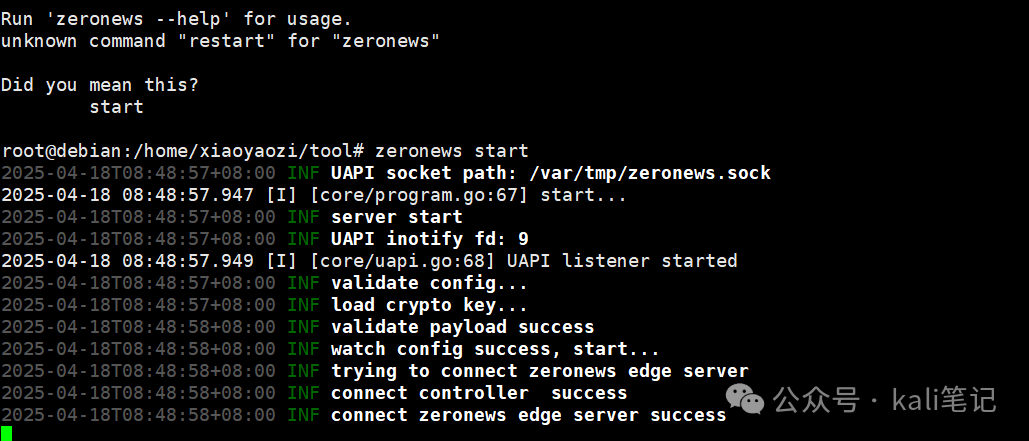Click the "validate payload success" log message
The image size is (1029, 441).
click(x=462, y=327)
